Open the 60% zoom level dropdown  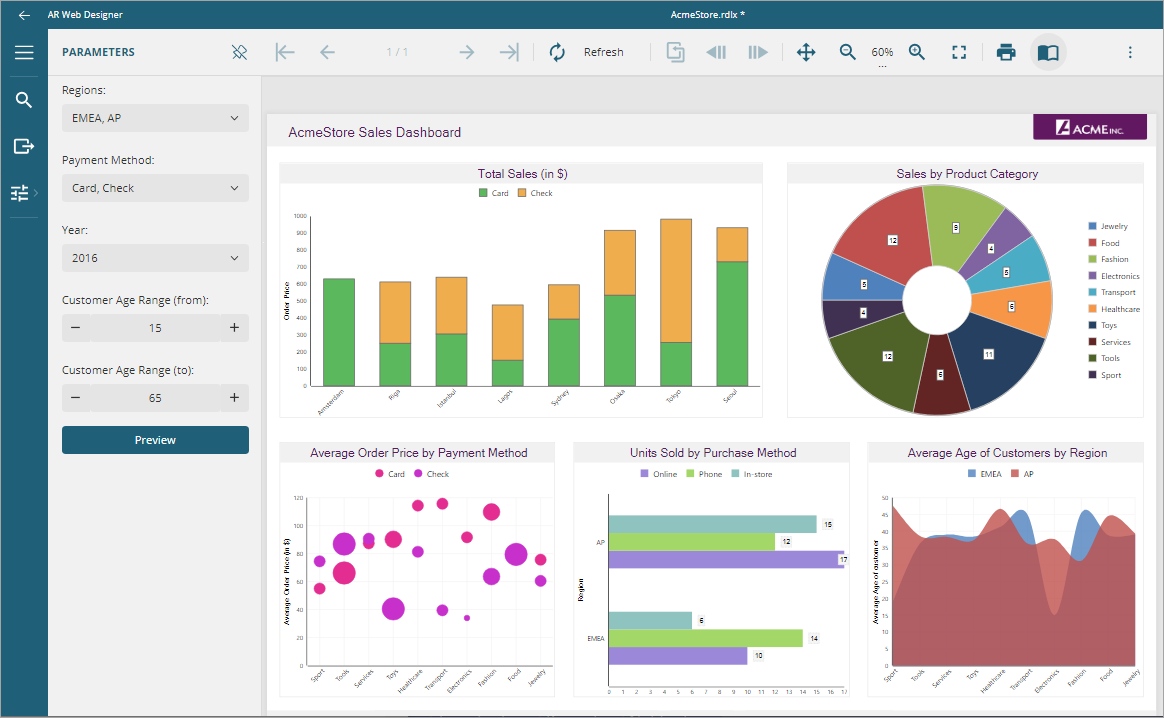(x=882, y=53)
